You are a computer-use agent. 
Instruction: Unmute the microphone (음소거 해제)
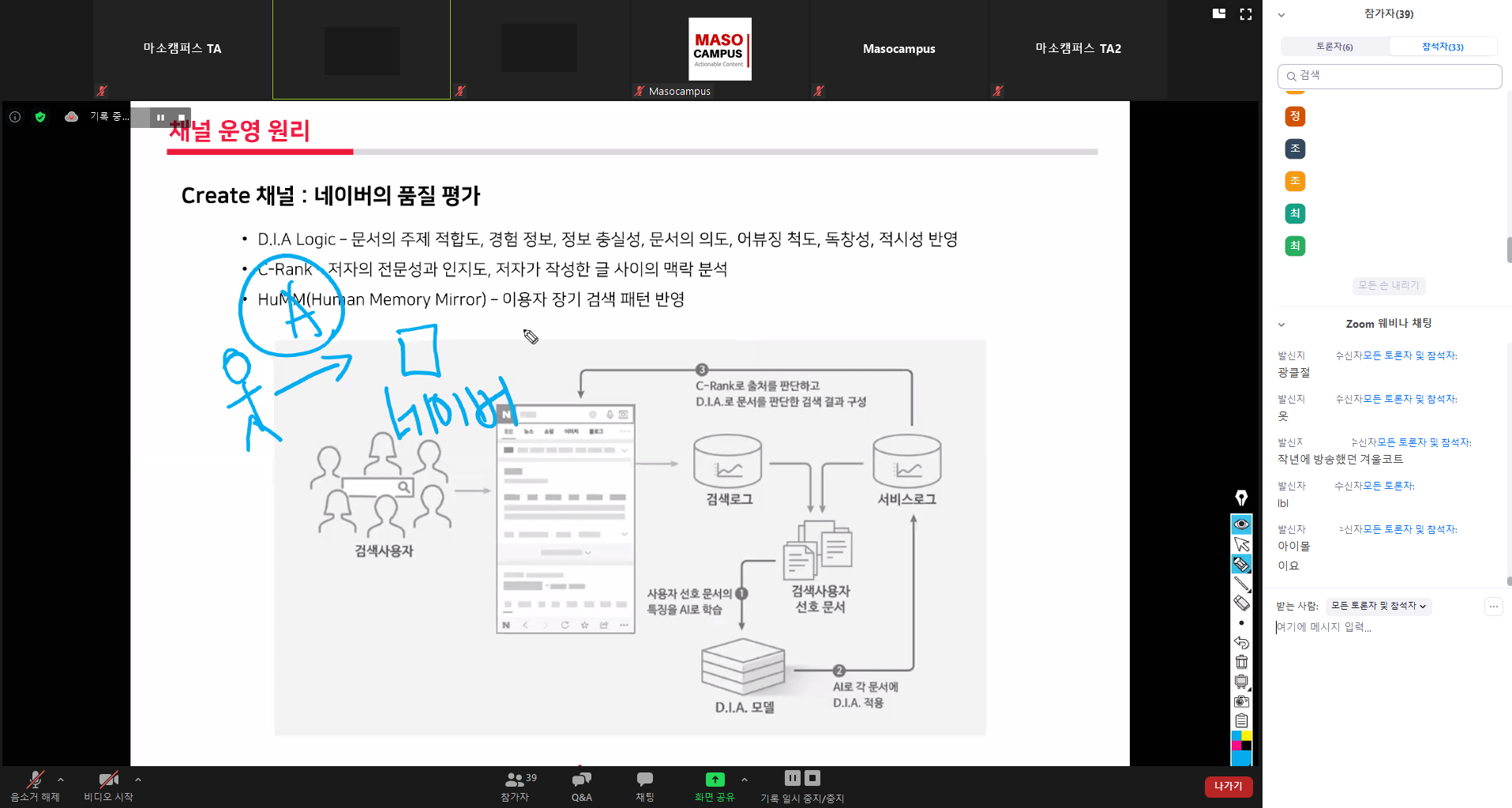[35, 786]
